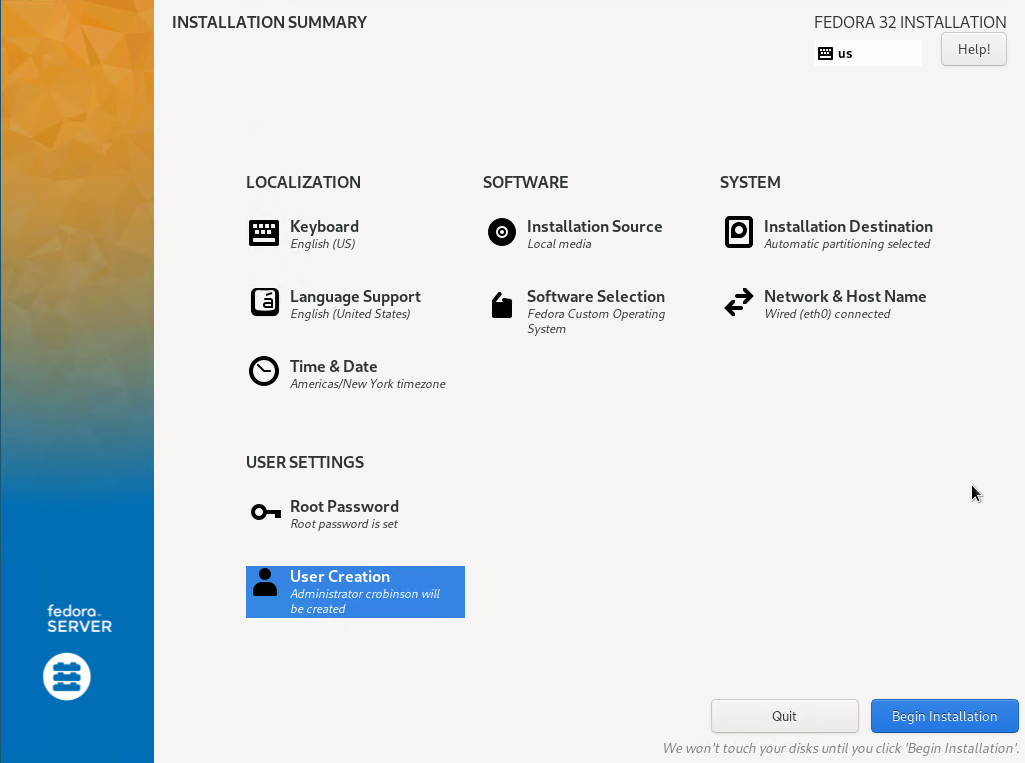Click 'English (US)' keyboard status text
The image size is (1025, 763).
pyautogui.click(x=323, y=244)
